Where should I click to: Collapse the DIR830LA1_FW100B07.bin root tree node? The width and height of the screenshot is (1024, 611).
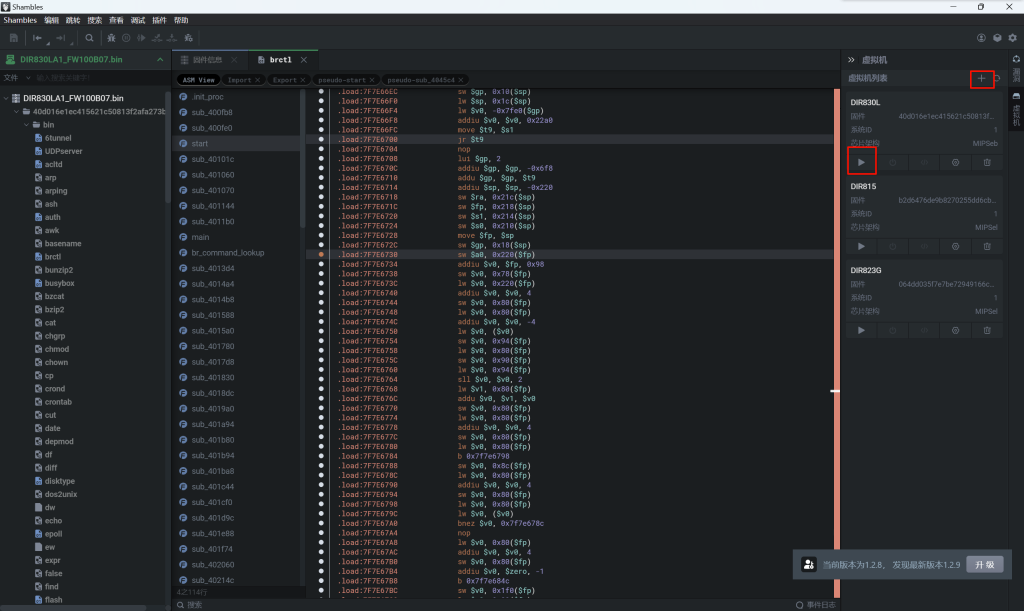(6, 98)
